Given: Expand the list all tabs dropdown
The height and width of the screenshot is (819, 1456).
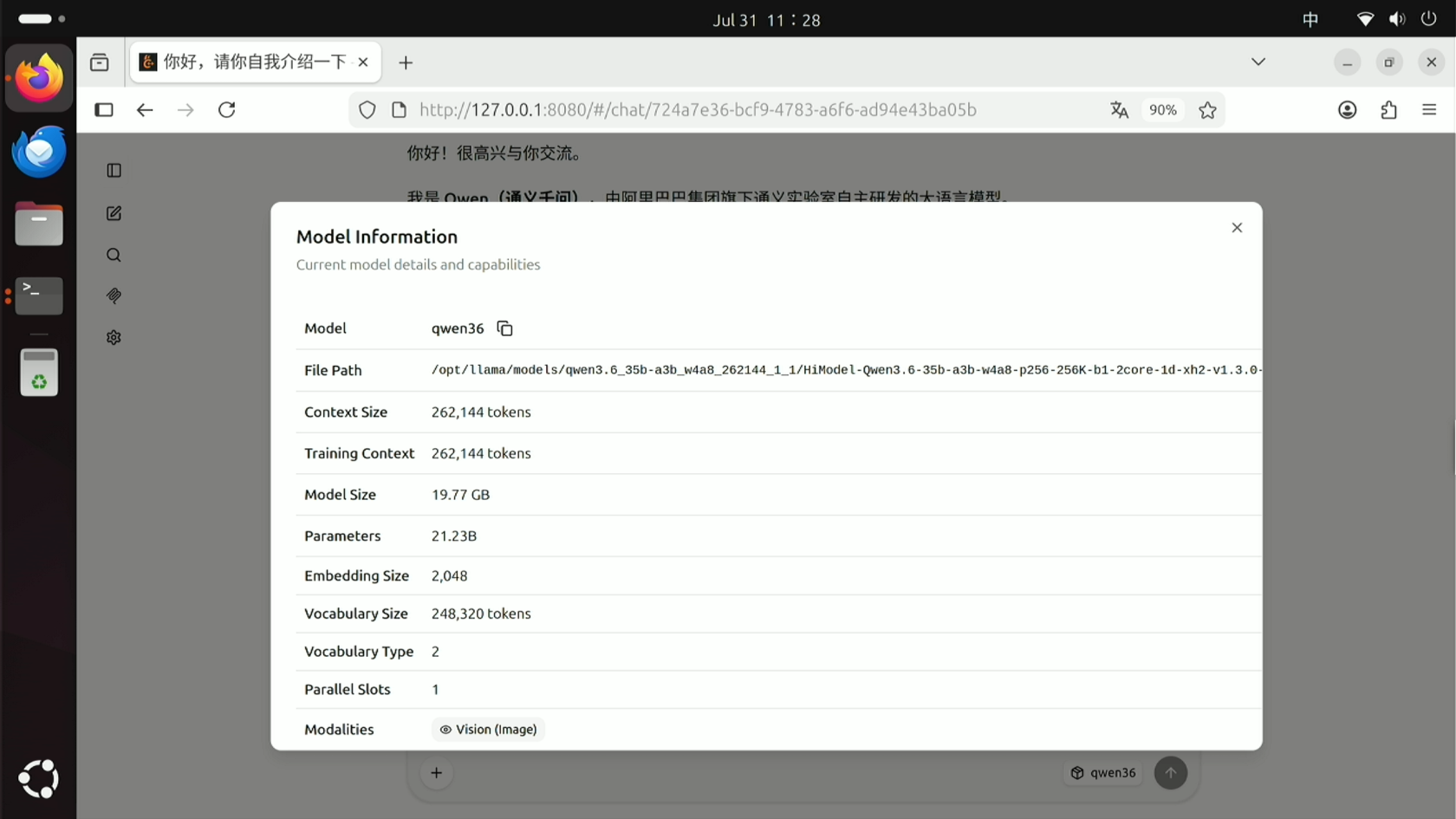Looking at the screenshot, I should 1258,62.
